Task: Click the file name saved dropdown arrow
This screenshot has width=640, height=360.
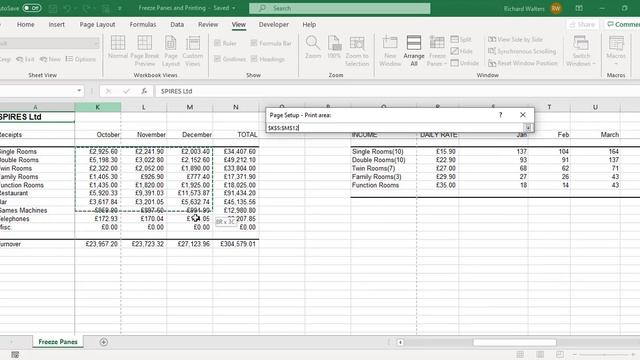Action: tap(233, 8)
